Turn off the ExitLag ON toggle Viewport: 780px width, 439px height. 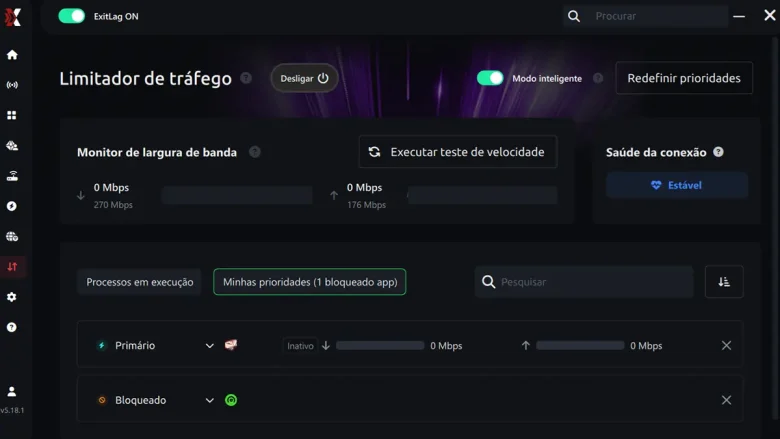point(72,16)
